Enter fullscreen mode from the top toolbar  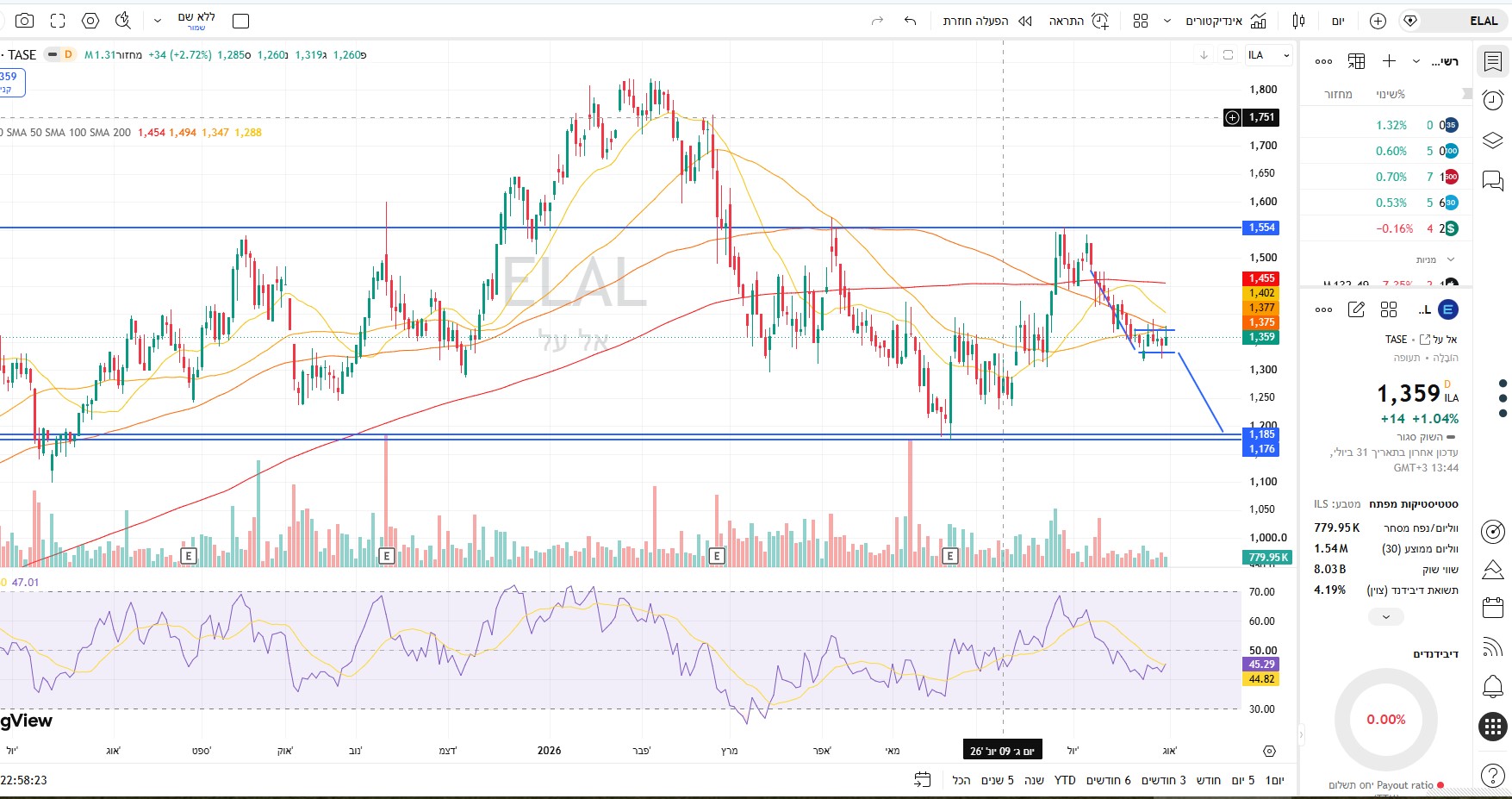click(58, 21)
